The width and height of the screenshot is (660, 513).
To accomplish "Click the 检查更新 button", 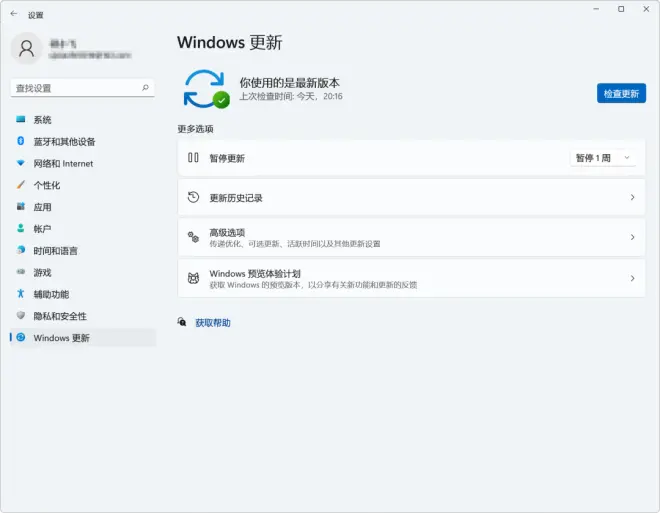I will [x=621, y=93].
